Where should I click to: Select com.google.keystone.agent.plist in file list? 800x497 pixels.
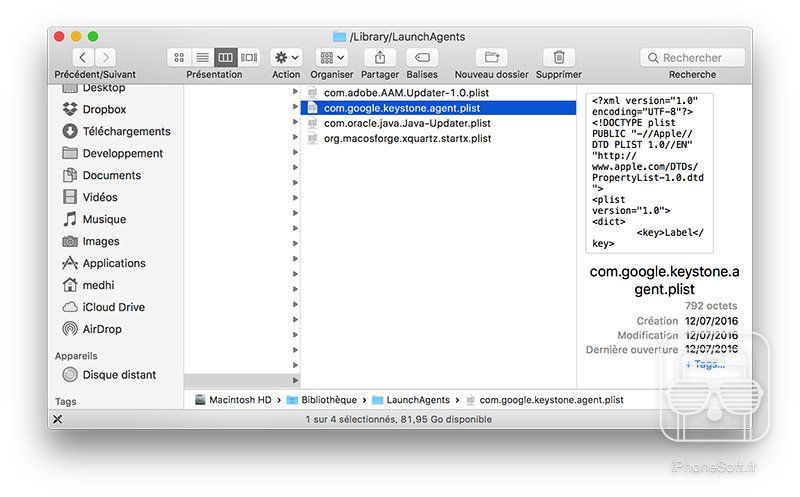pyautogui.click(x=438, y=108)
